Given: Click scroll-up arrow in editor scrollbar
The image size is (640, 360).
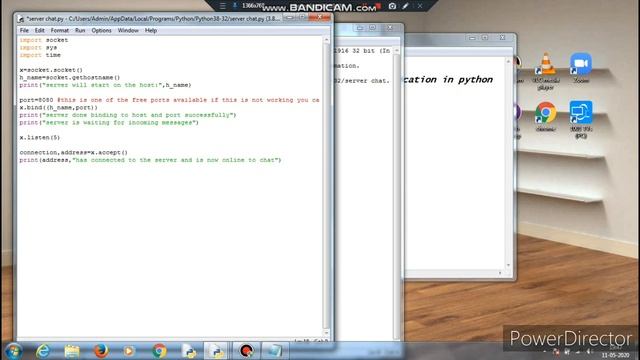Looking at the screenshot, I should pos(326,40).
